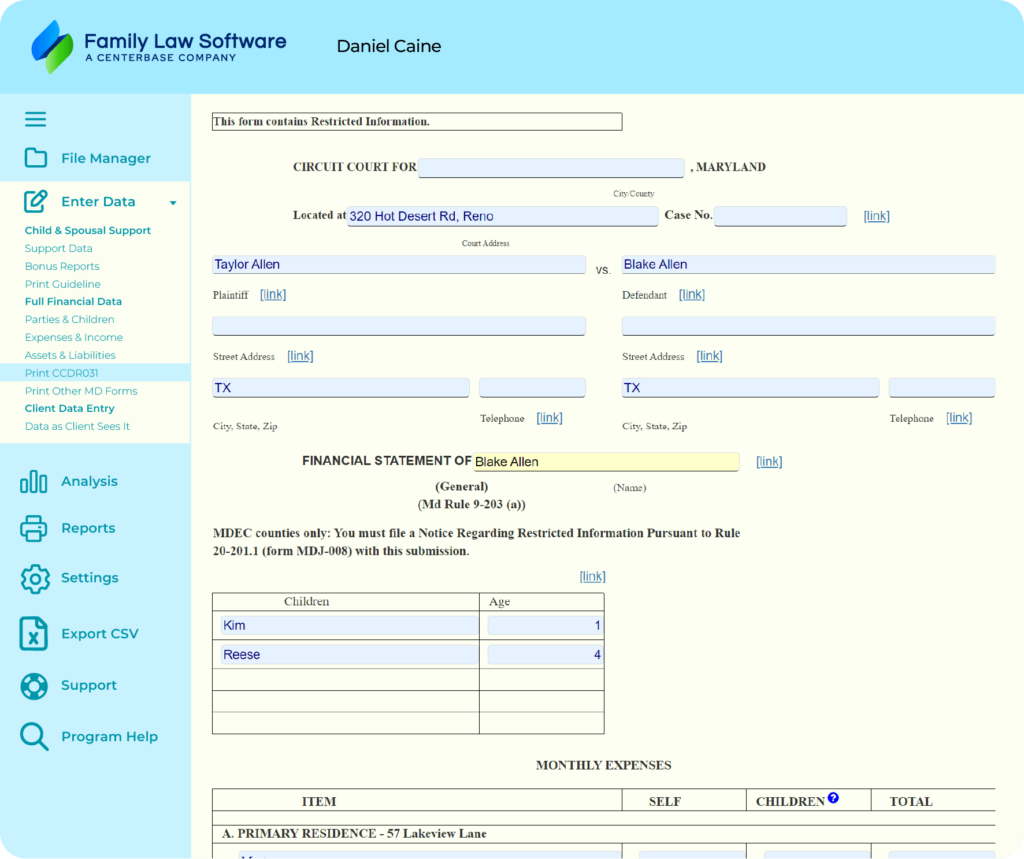Go to Assets & Liabilities page
1024x859 pixels.
tap(70, 355)
